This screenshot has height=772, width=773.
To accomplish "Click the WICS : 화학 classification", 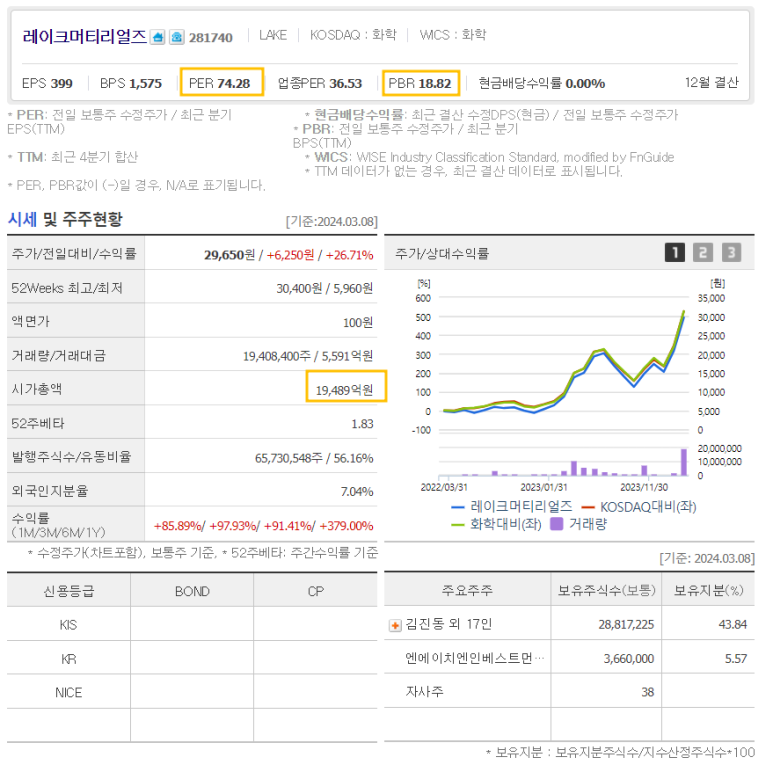I will pyautogui.click(x=453, y=35).
